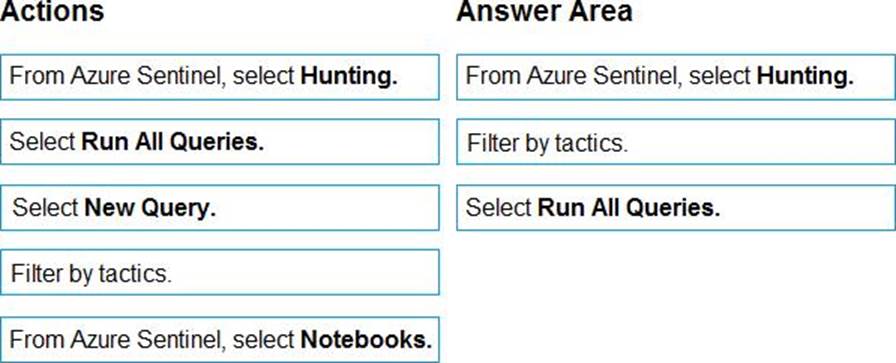Pick the Run All Queries action tile

(x=219, y=142)
